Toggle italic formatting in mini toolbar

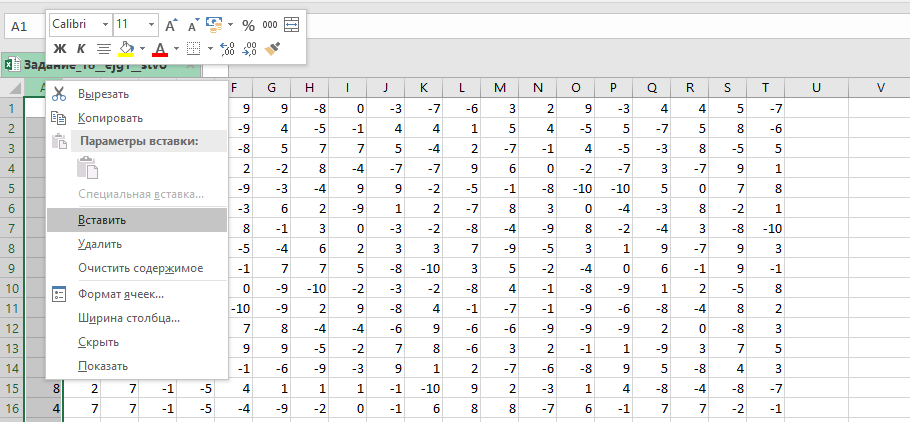click(x=80, y=48)
